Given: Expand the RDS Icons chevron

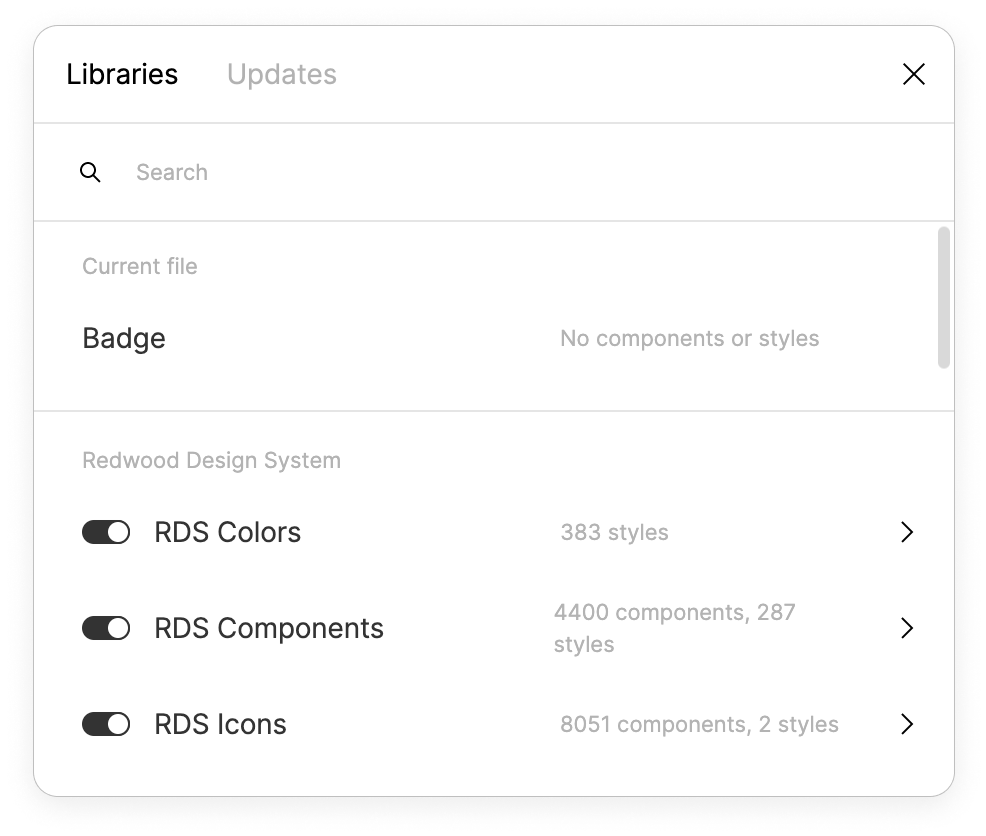Looking at the screenshot, I should pyautogui.click(x=906, y=724).
